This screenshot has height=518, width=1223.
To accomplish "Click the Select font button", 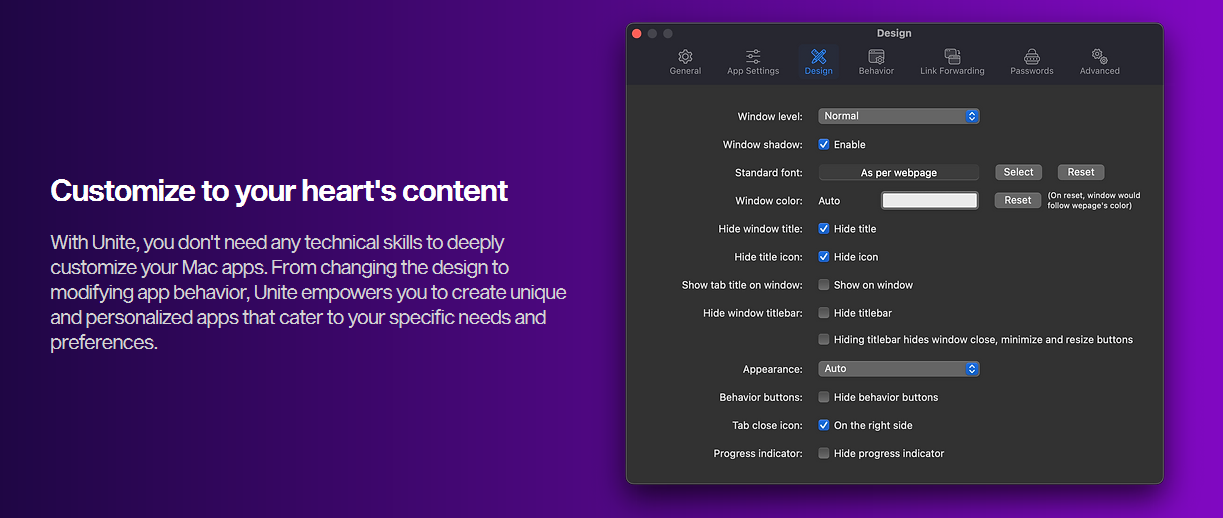I will click(x=1018, y=172).
